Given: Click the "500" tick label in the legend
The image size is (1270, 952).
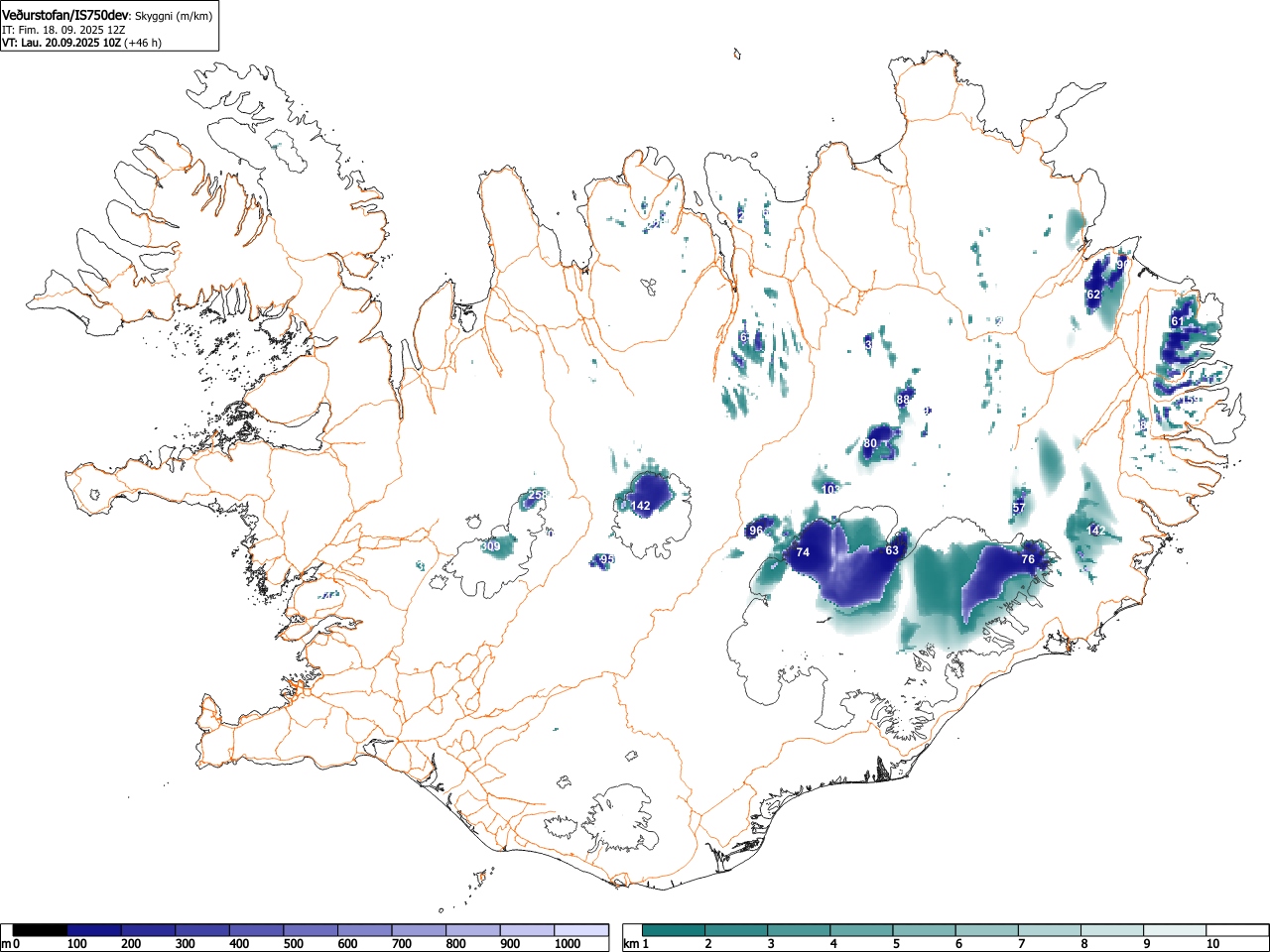Looking at the screenshot, I should (x=294, y=944).
